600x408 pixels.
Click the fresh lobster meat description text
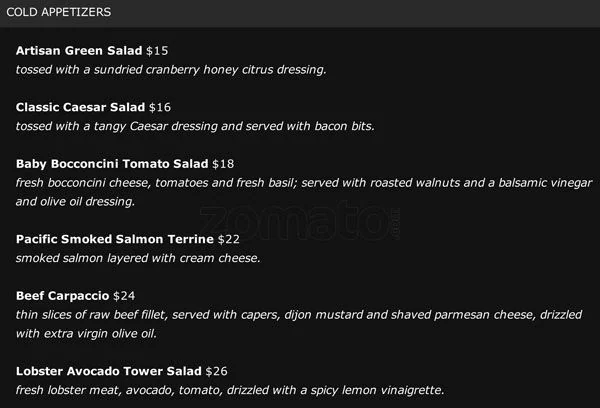point(230,390)
